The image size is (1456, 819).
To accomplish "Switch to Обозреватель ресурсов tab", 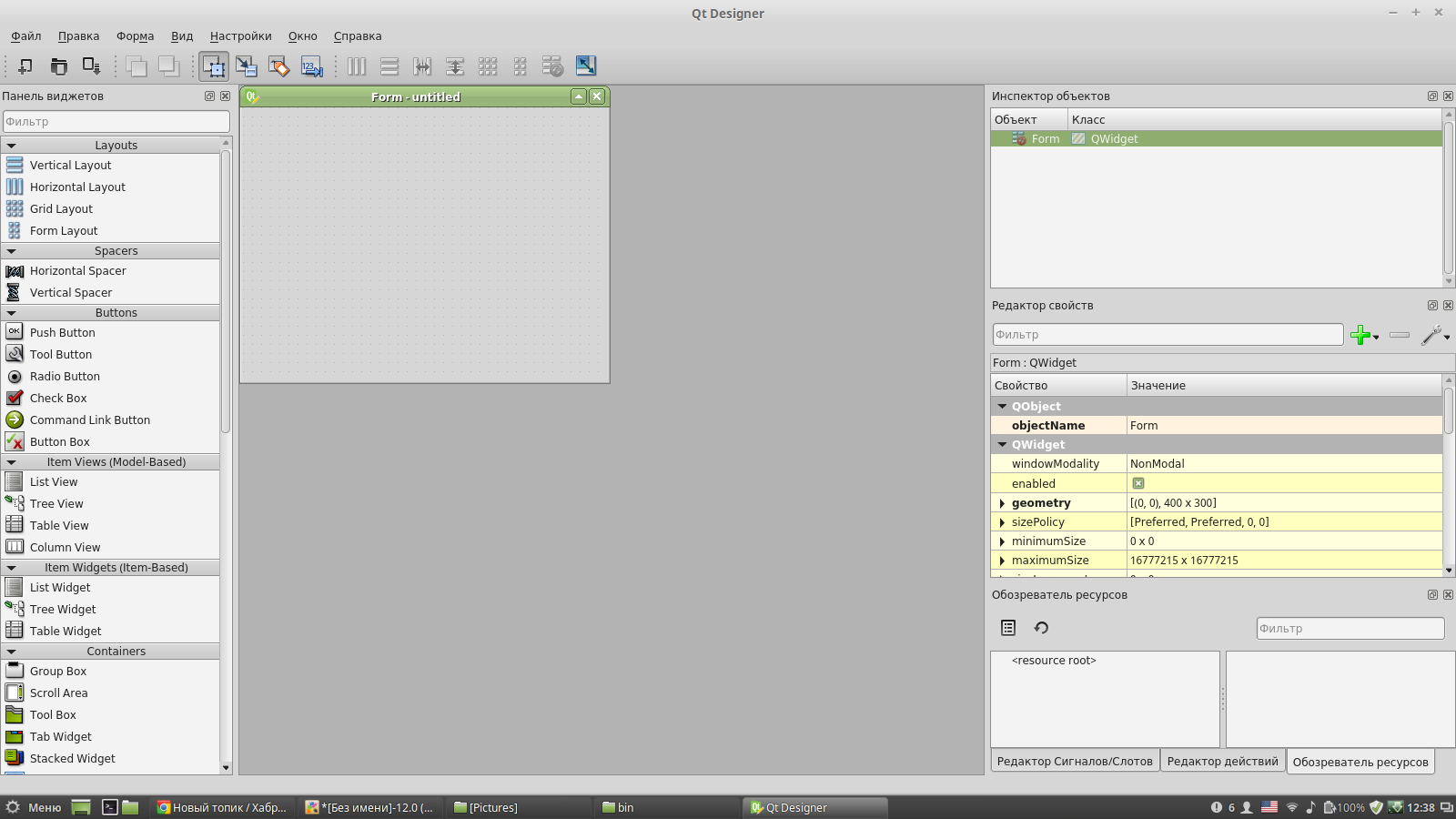I will [x=1360, y=762].
